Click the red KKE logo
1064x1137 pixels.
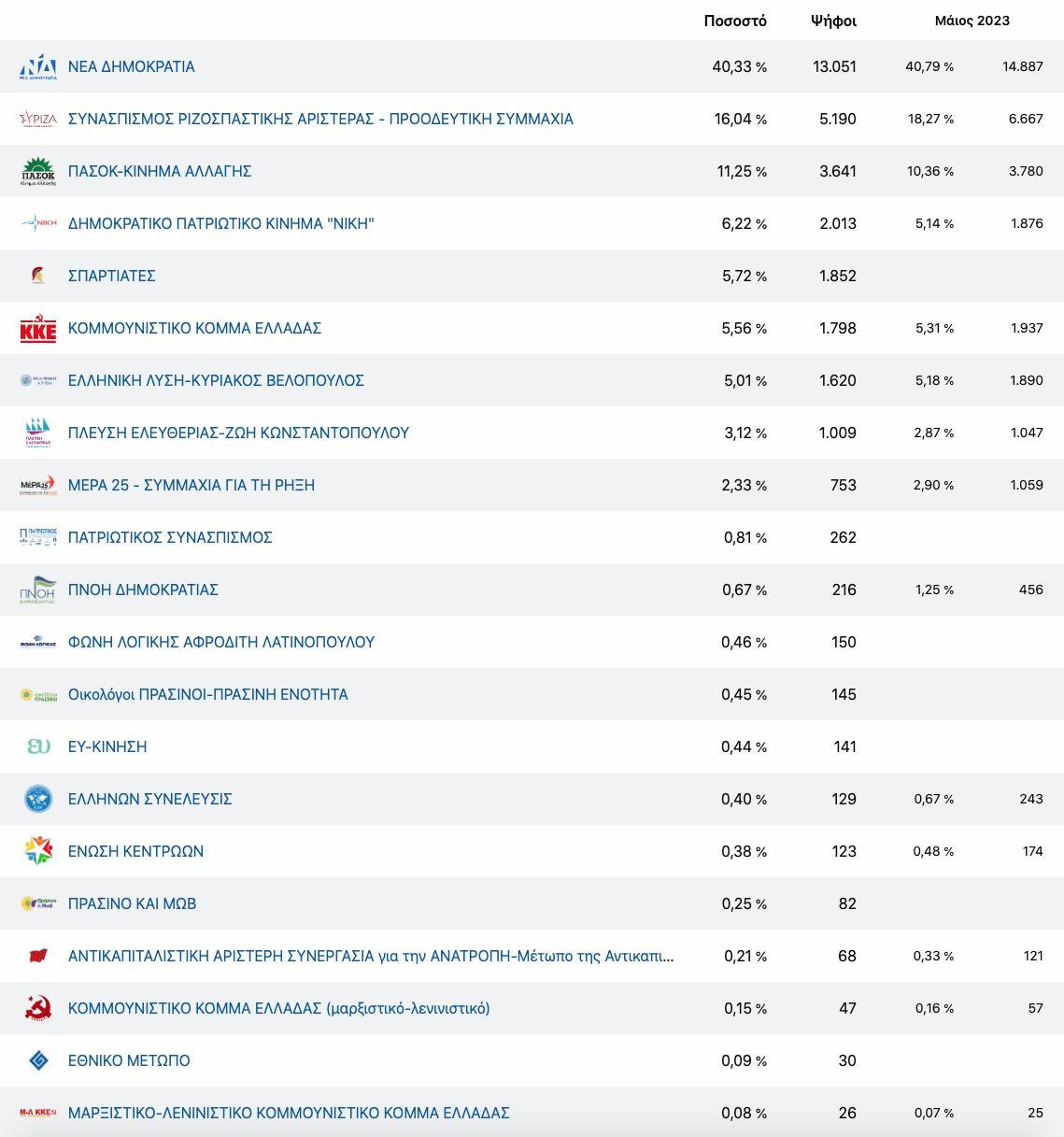(x=38, y=329)
